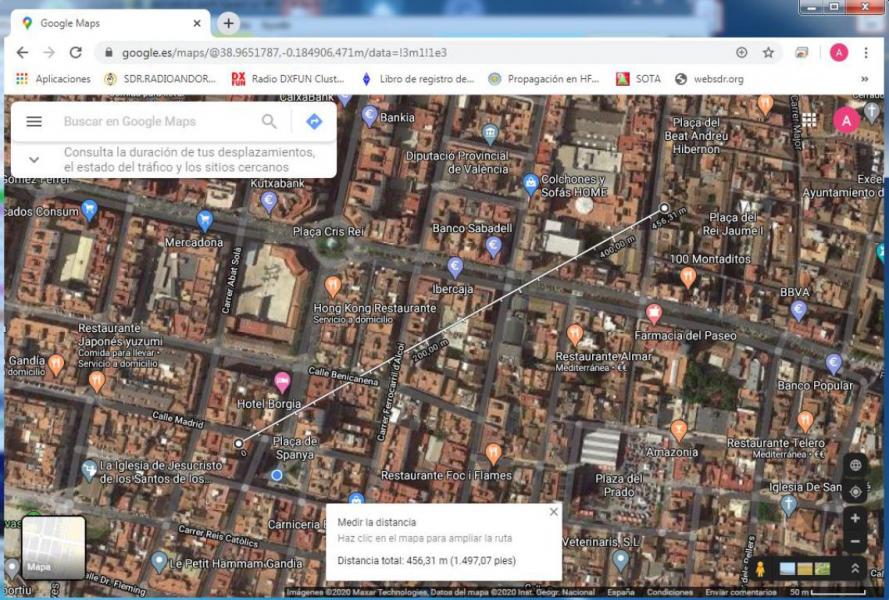
Task: Zoom in on the map
Action: click(855, 519)
